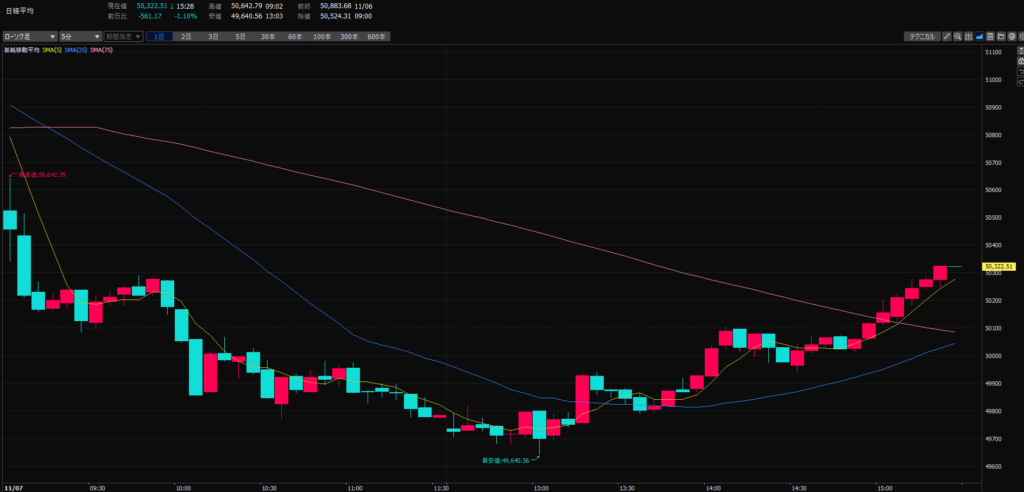This screenshot has height=492, width=1024.
Task: Click the pink SMA(75) legend label
Action: tap(102, 50)
